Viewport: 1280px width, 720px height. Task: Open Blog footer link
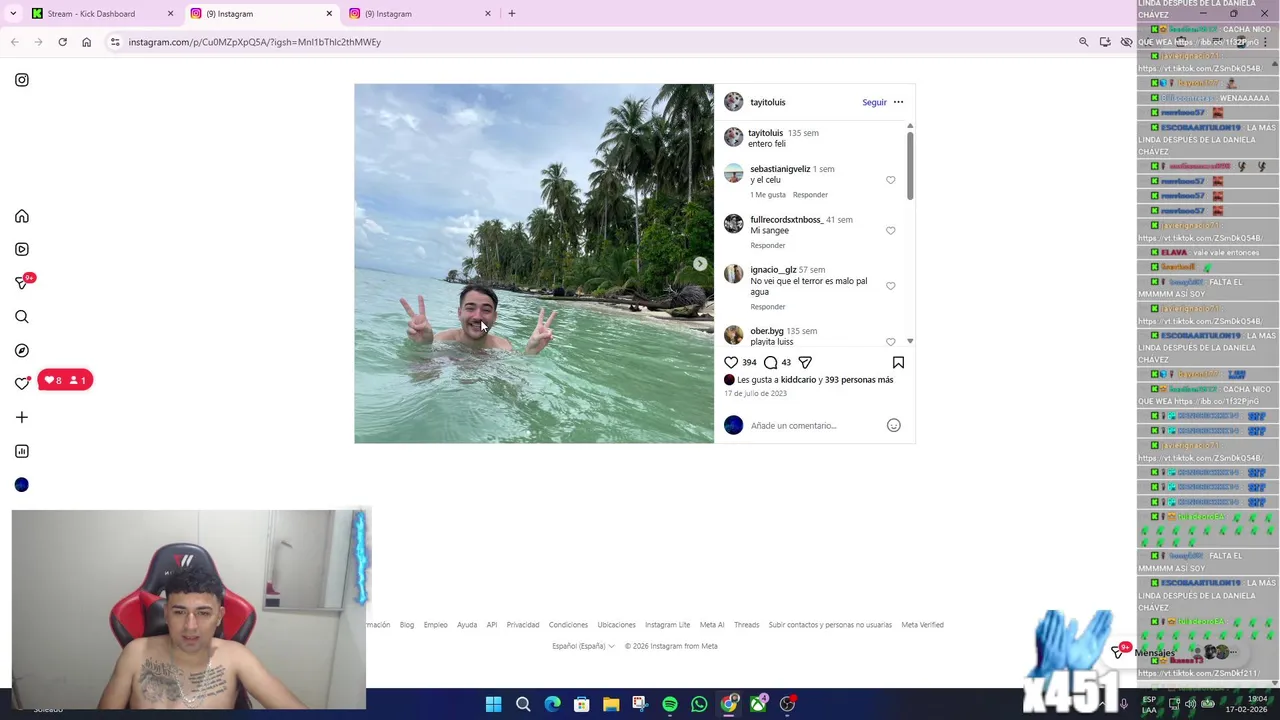[x=407, y=625]
